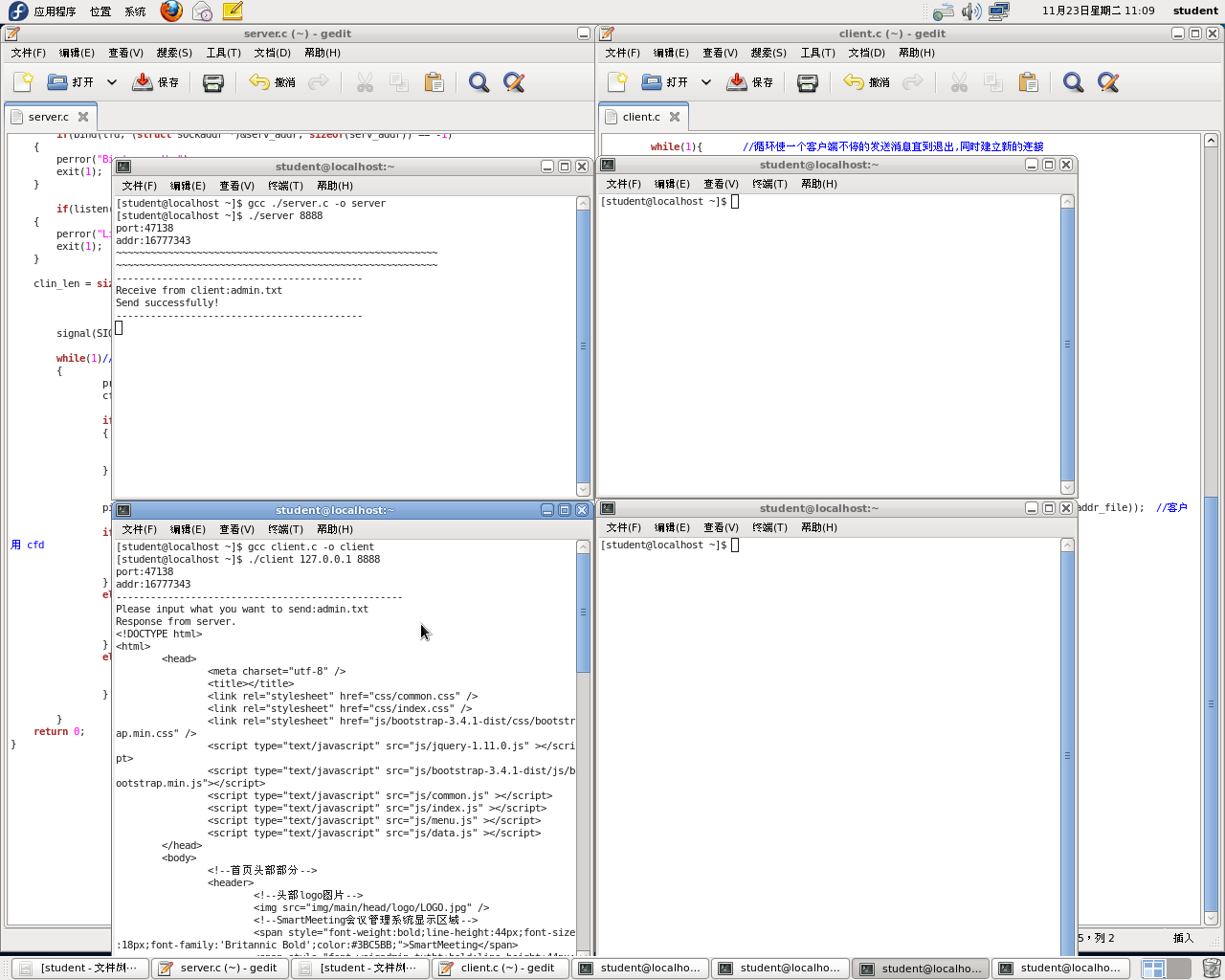Open the 查看(V) menu in client.c gedit
1225x980 pixels.
point(720,53)
